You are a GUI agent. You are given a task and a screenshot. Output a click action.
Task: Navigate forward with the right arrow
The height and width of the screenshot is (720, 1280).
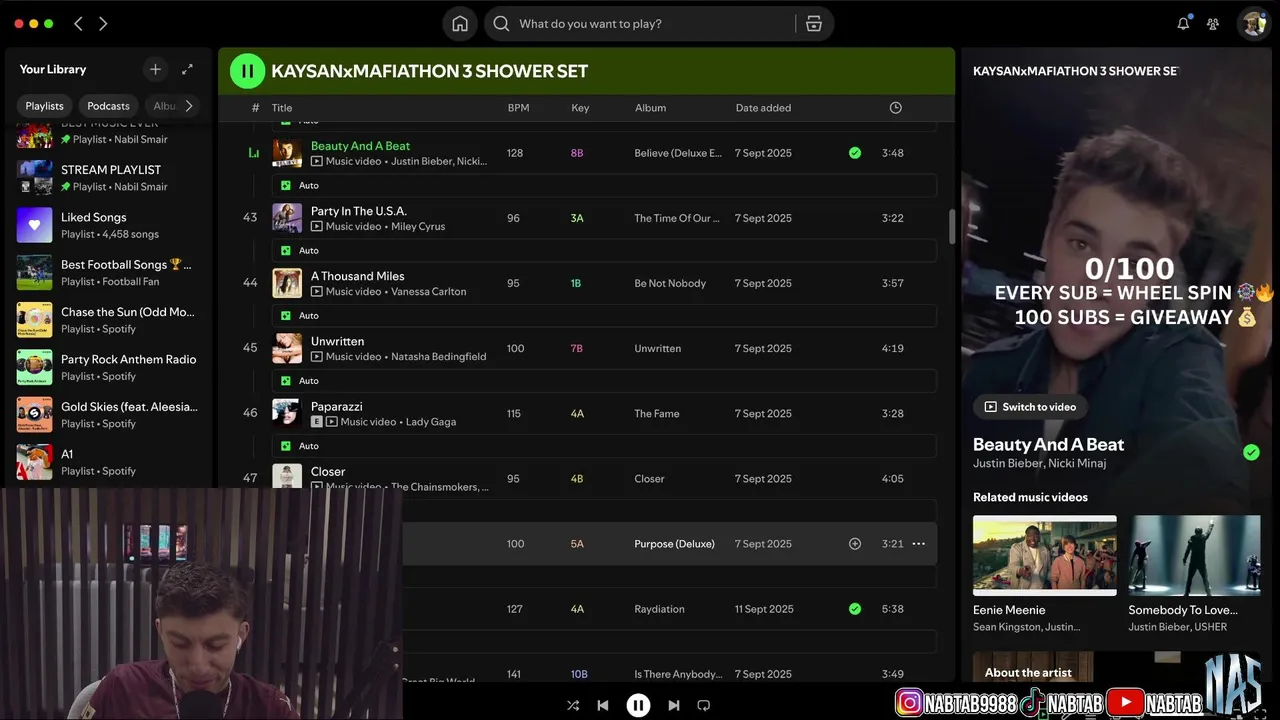coord(103,23)
